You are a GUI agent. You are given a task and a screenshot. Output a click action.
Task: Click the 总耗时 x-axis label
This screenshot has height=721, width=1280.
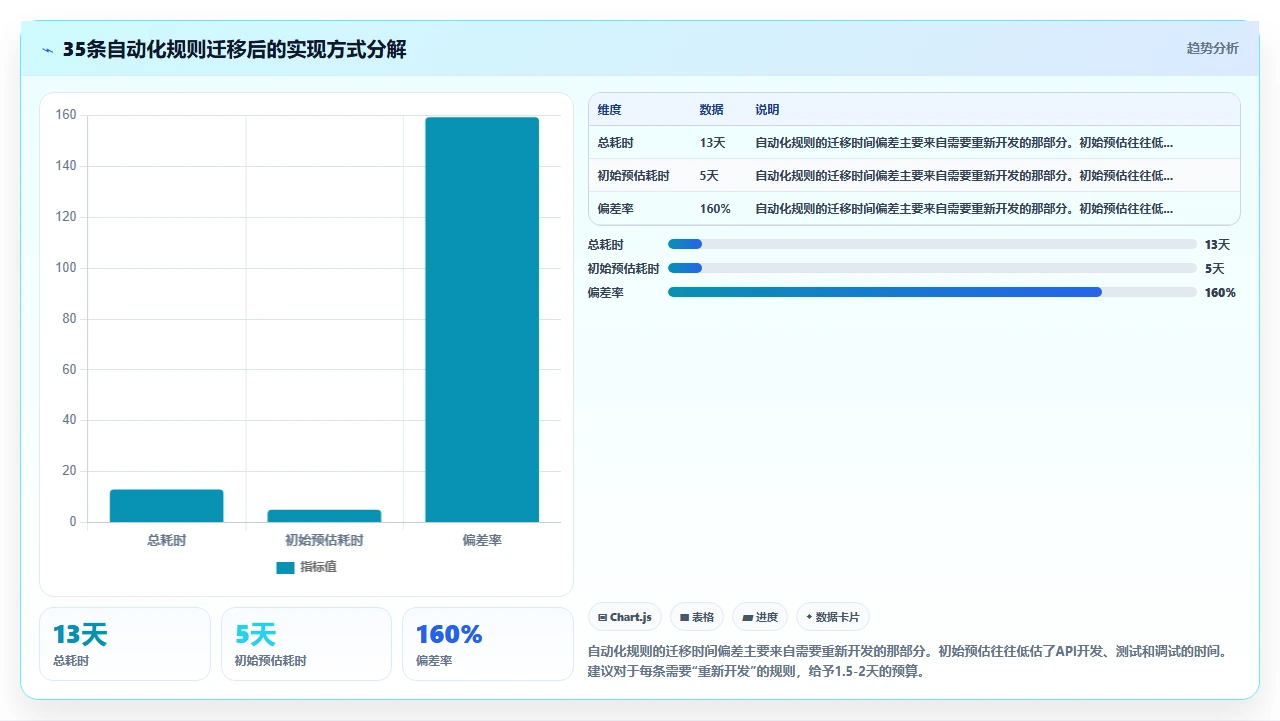point(166,540)
